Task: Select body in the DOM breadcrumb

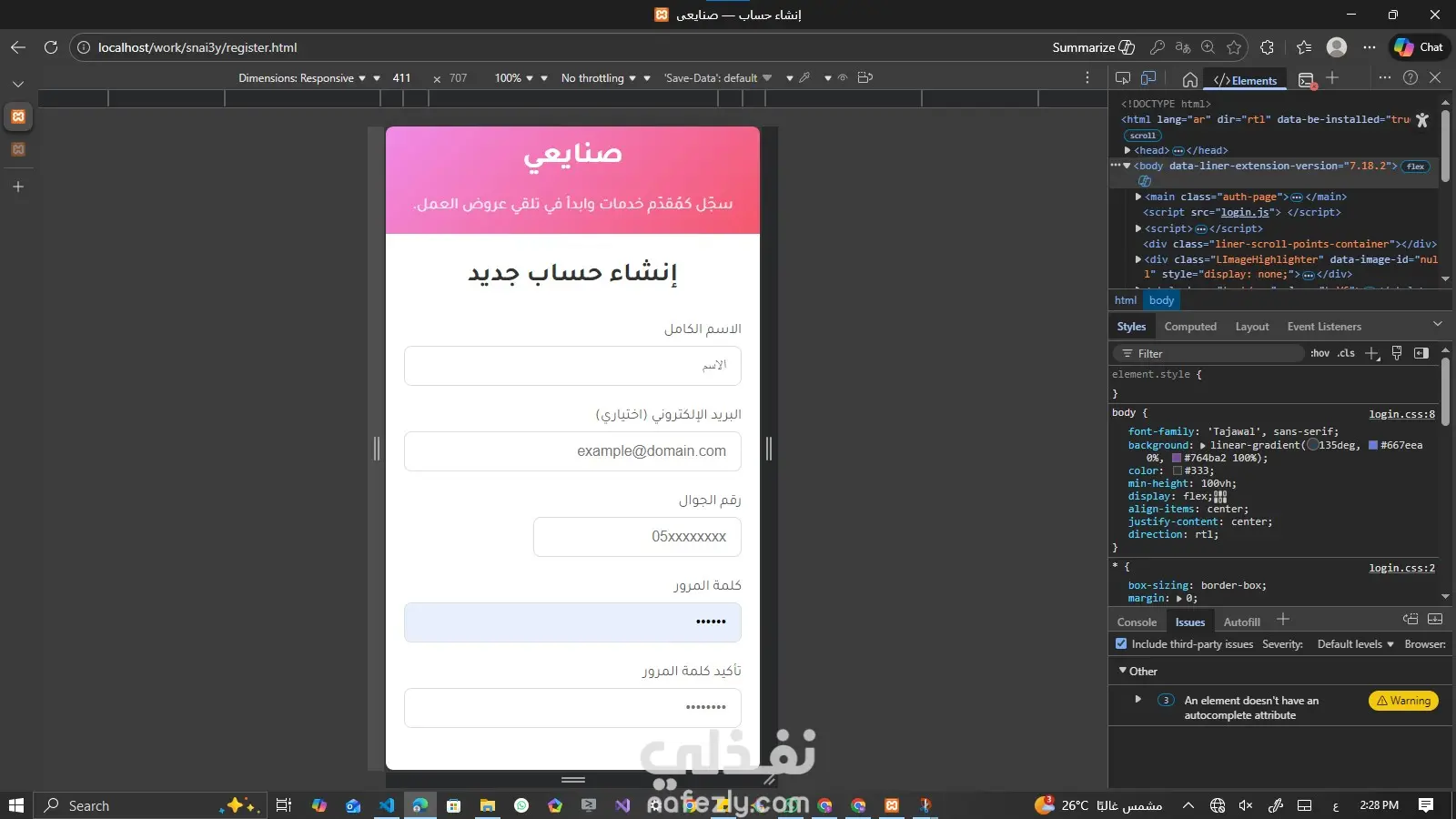Action: pyautogui.click(x=1161, y=300)
